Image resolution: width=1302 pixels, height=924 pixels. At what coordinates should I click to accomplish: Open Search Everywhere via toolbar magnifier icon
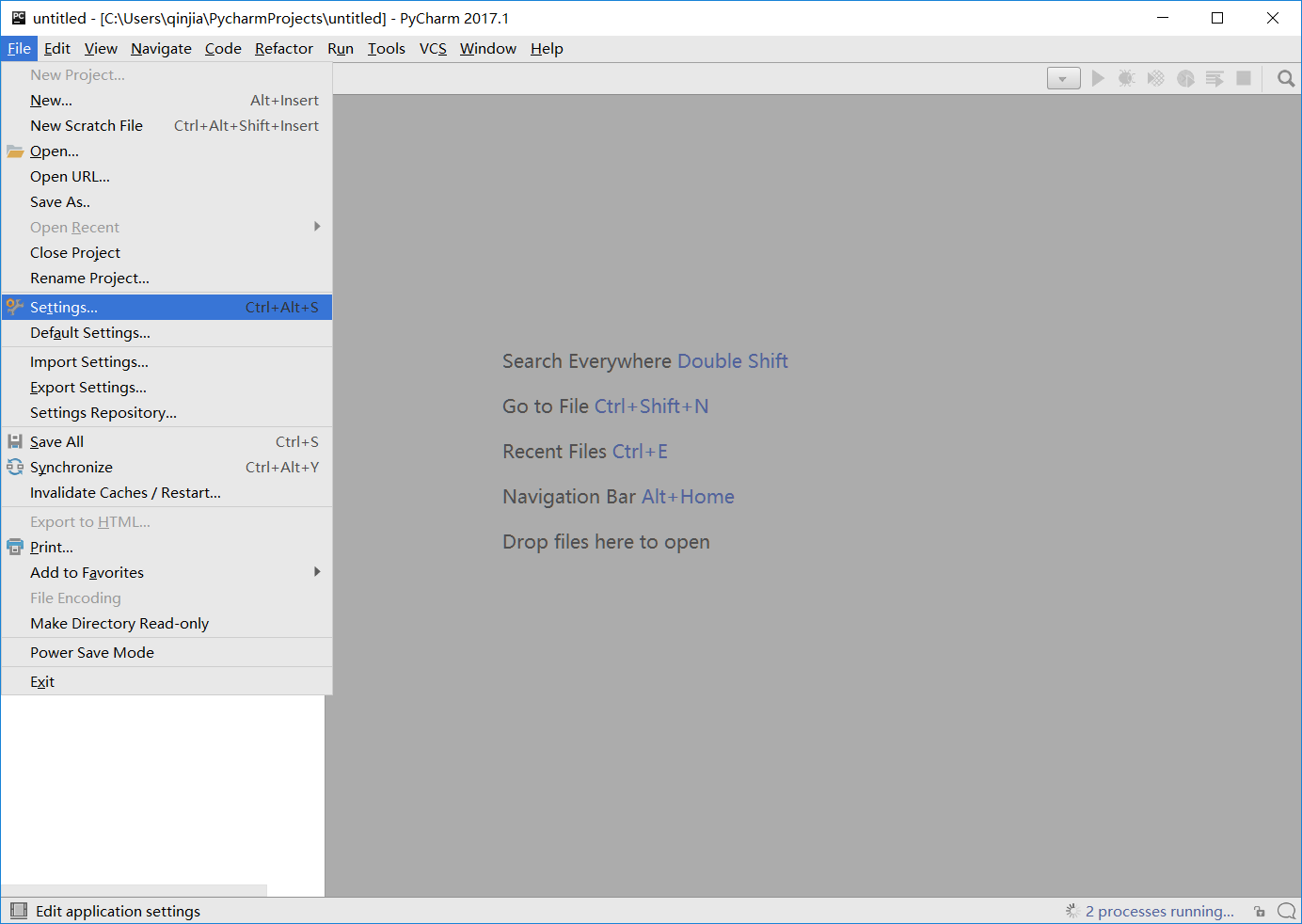click(1285, 78)
